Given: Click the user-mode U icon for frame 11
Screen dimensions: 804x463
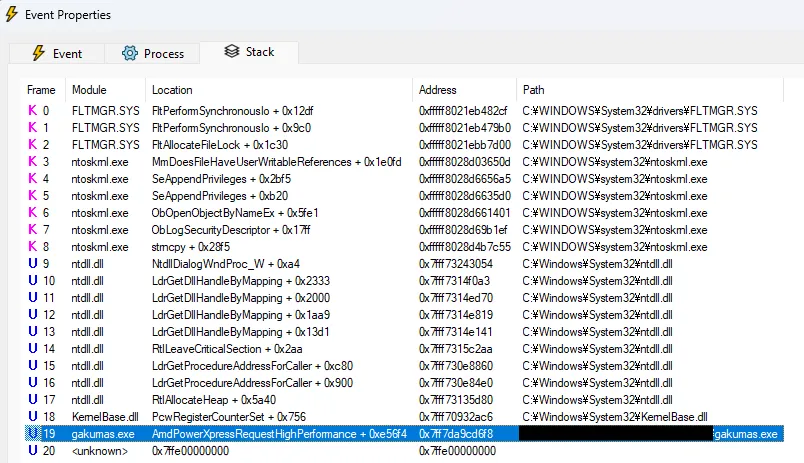Looking at the screenshot, I should click(x=33, y=297).
